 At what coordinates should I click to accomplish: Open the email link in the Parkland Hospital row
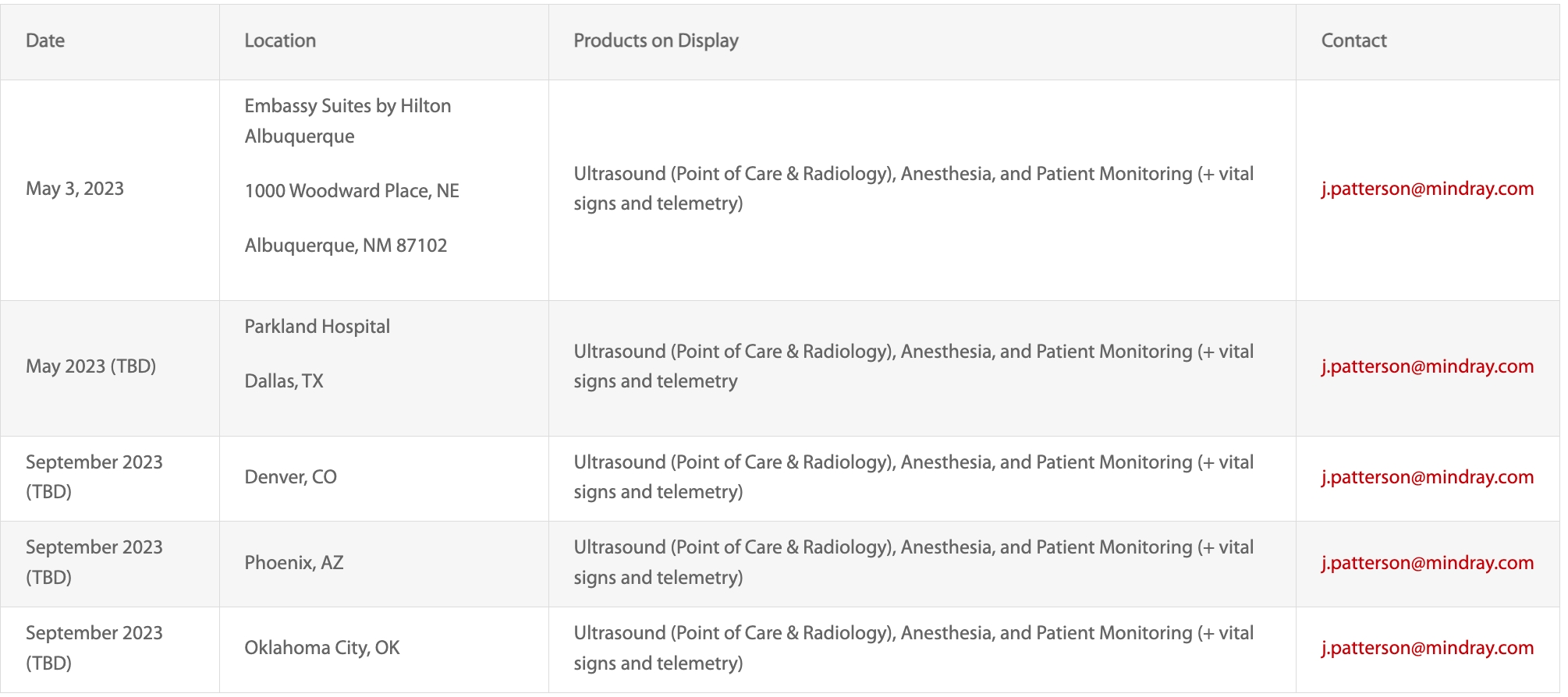(1427, 366)
